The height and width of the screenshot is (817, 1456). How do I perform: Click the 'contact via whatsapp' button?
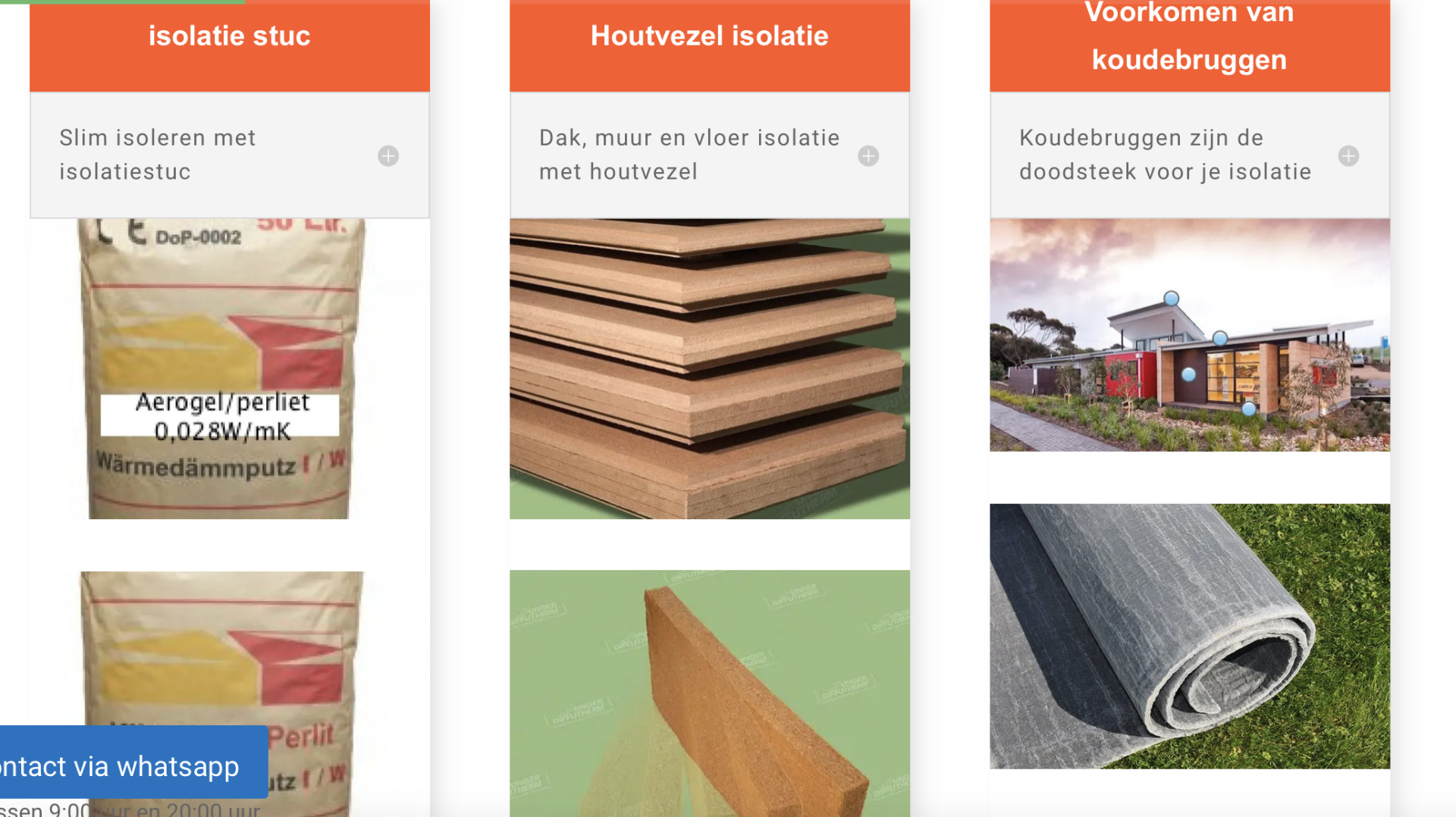pos(133,766)
